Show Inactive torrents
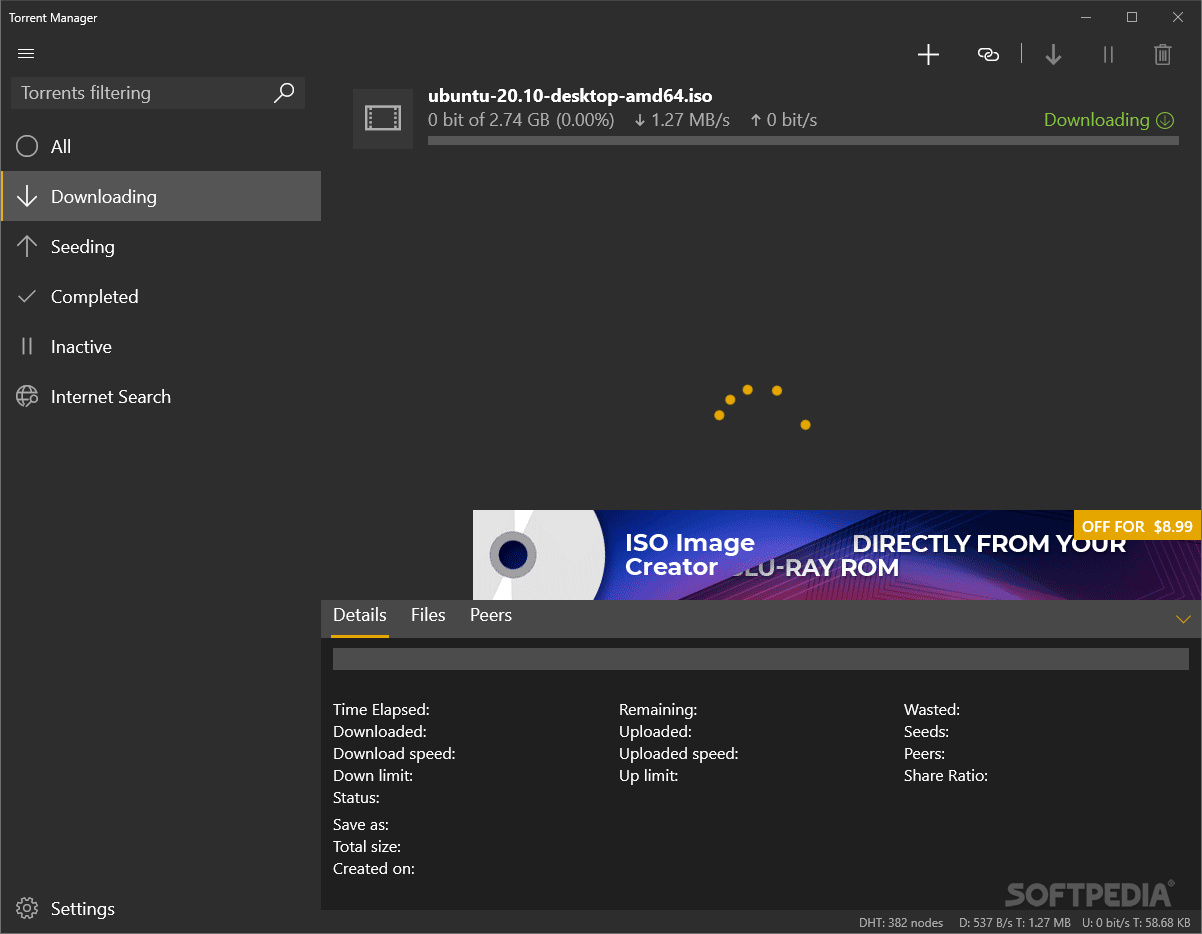The height and width of the screenshot is (934, 1202). 161,346
